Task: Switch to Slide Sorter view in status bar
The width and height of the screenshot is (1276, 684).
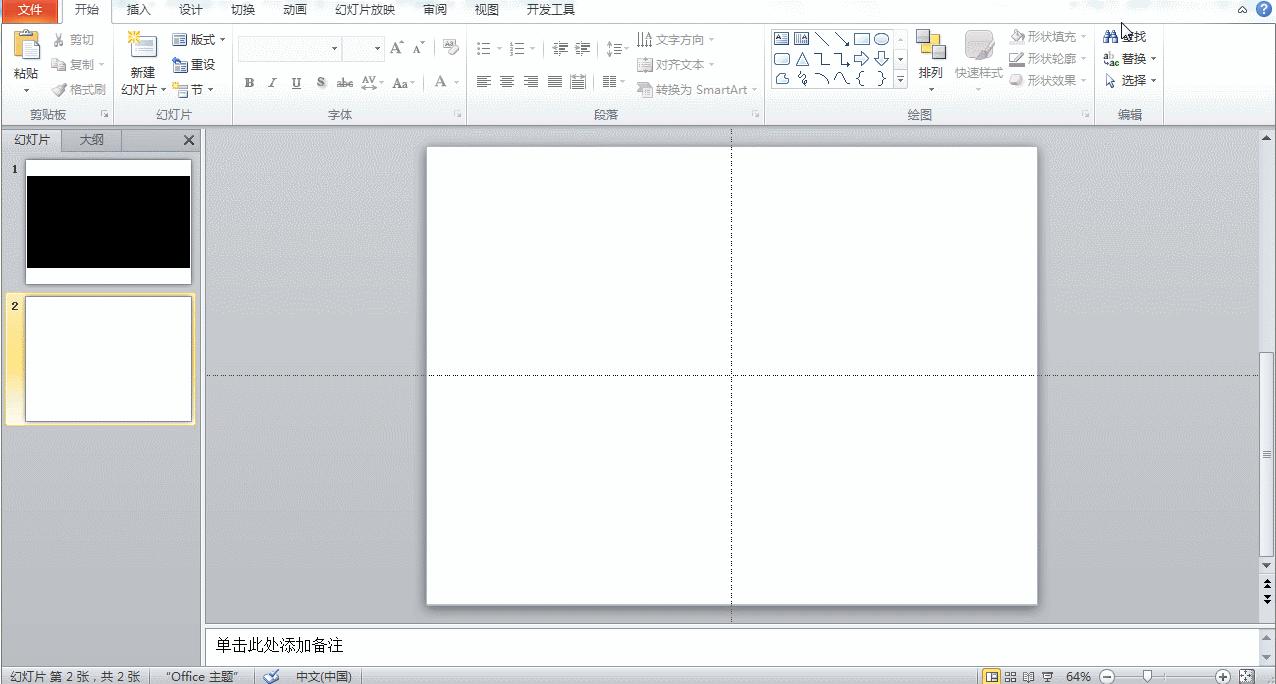Action: point(1010,676)
